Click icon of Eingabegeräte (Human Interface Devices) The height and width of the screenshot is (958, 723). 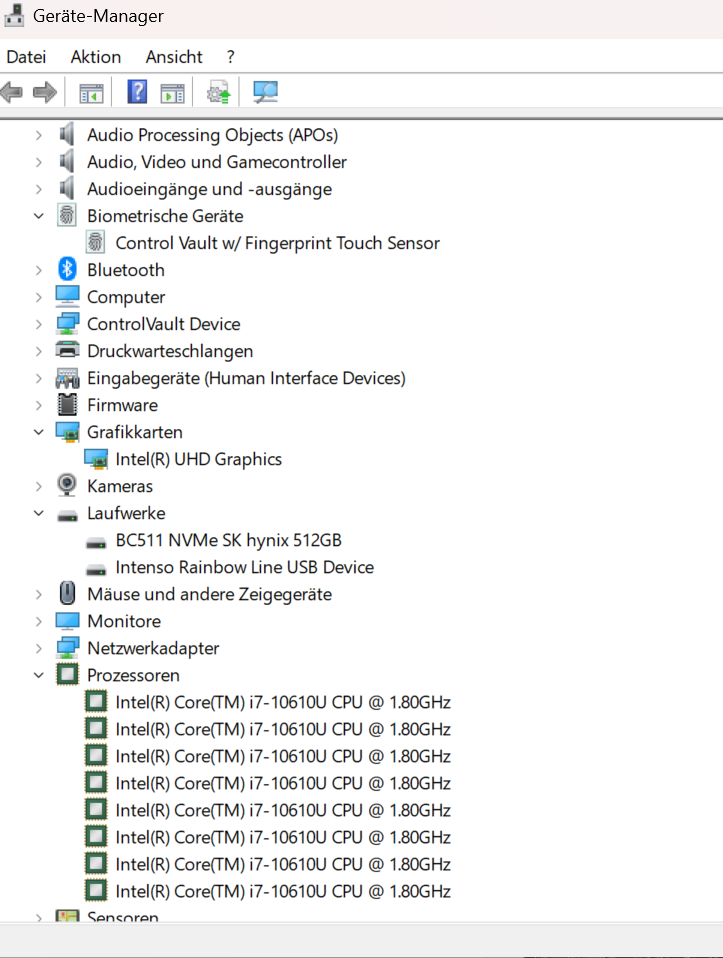[x=67, y=378]
